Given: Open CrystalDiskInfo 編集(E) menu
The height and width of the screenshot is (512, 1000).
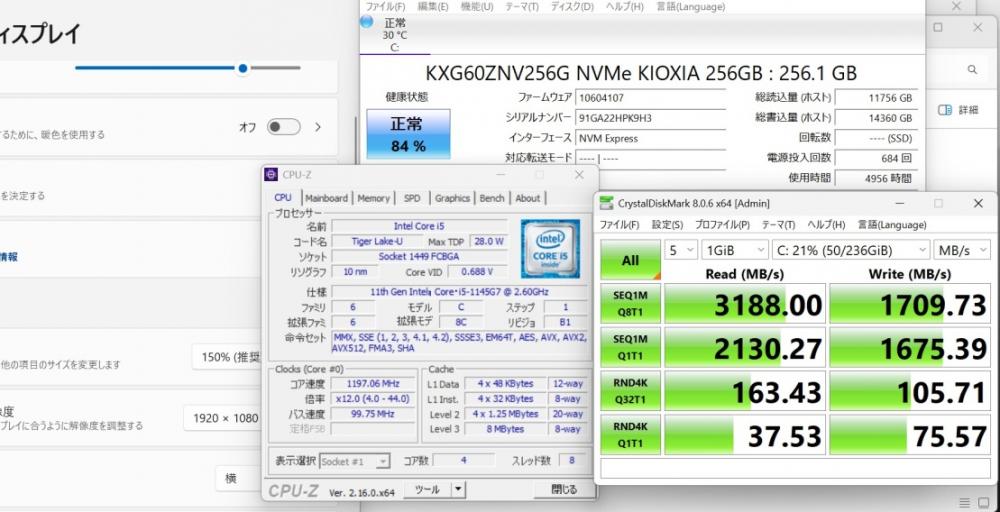Looking at the screenshot, I should point(433,7).
